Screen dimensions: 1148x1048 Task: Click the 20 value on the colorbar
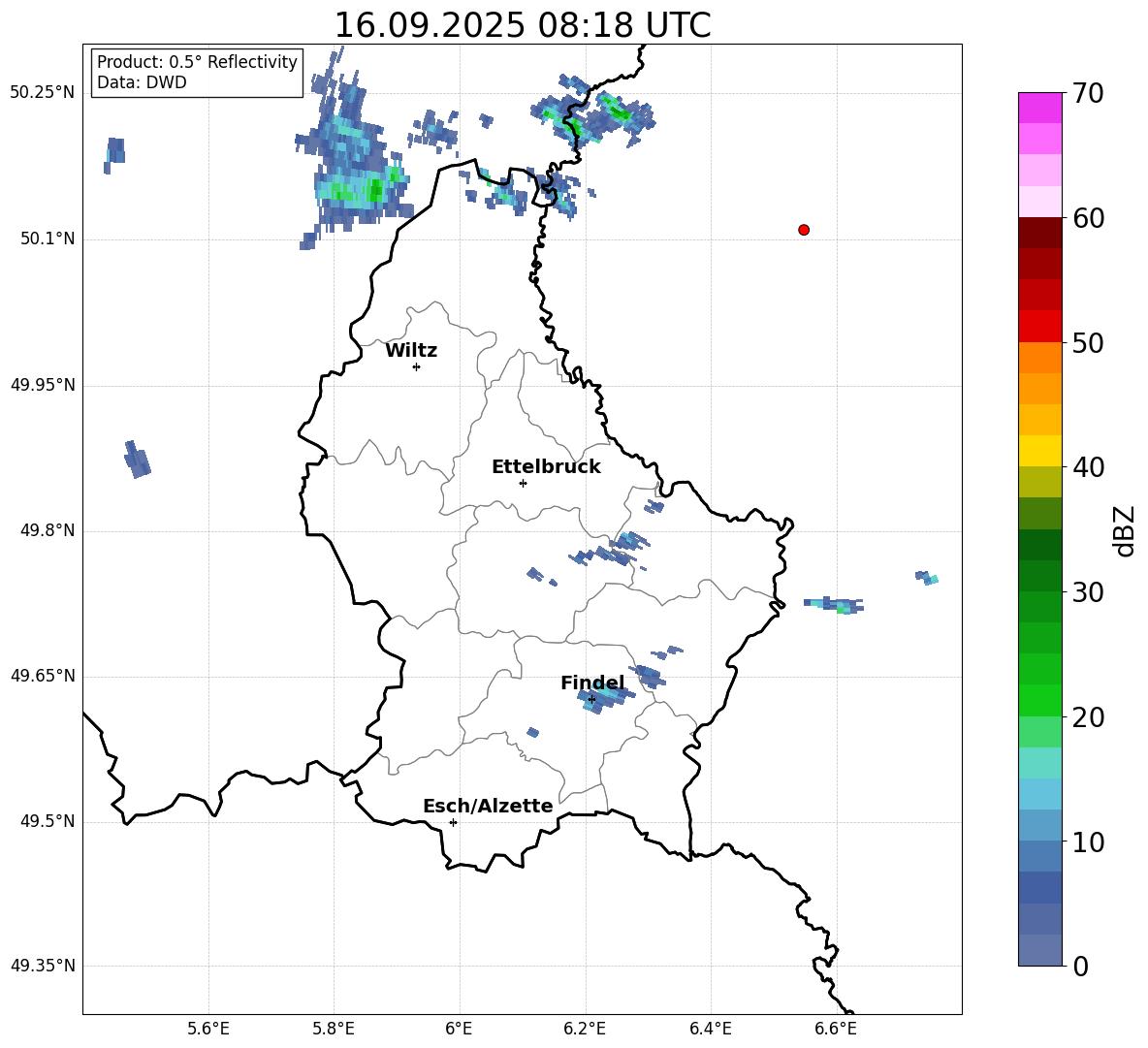point(1088,717)
